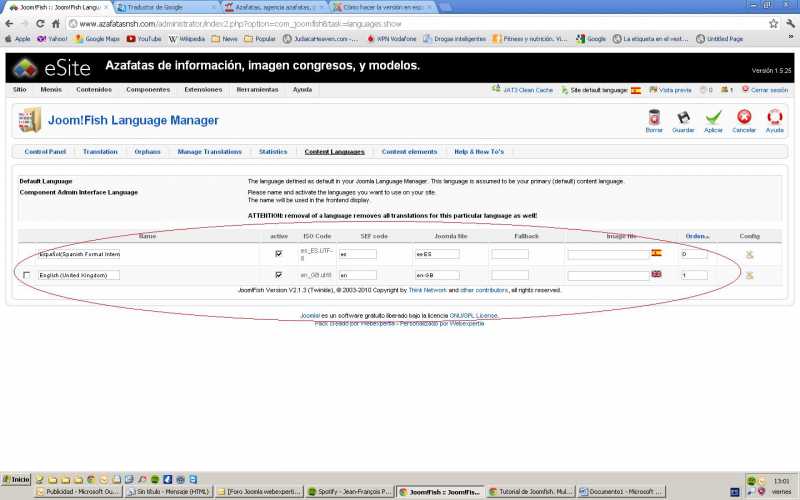The height and width of the screenshot is (500, 800).
Task: Open the Windows Inicio start button
Action: pyautogui.click(x=16, y=480)
